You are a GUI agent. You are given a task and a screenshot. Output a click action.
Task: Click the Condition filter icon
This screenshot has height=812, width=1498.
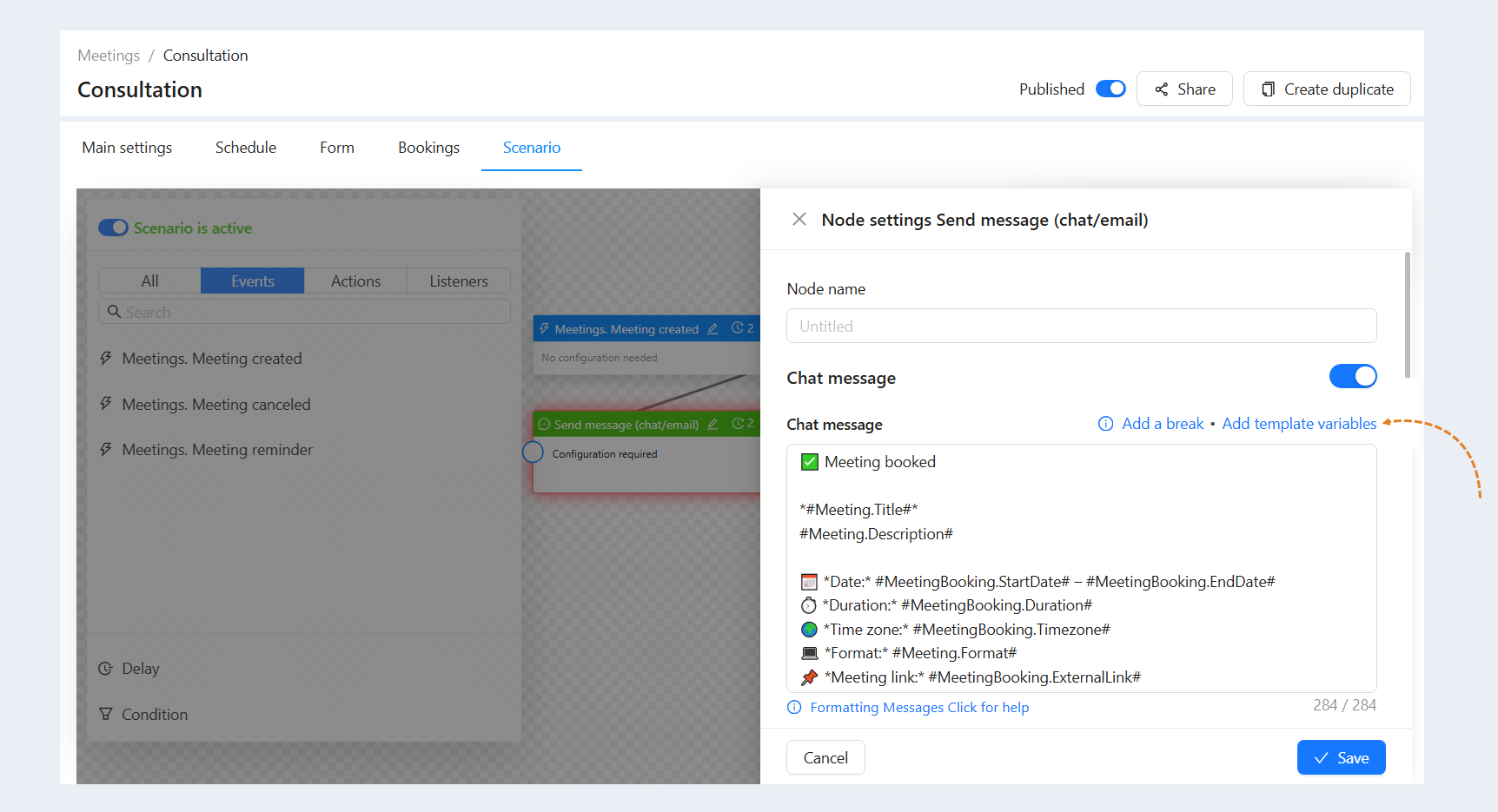click(x=106, y=714)
